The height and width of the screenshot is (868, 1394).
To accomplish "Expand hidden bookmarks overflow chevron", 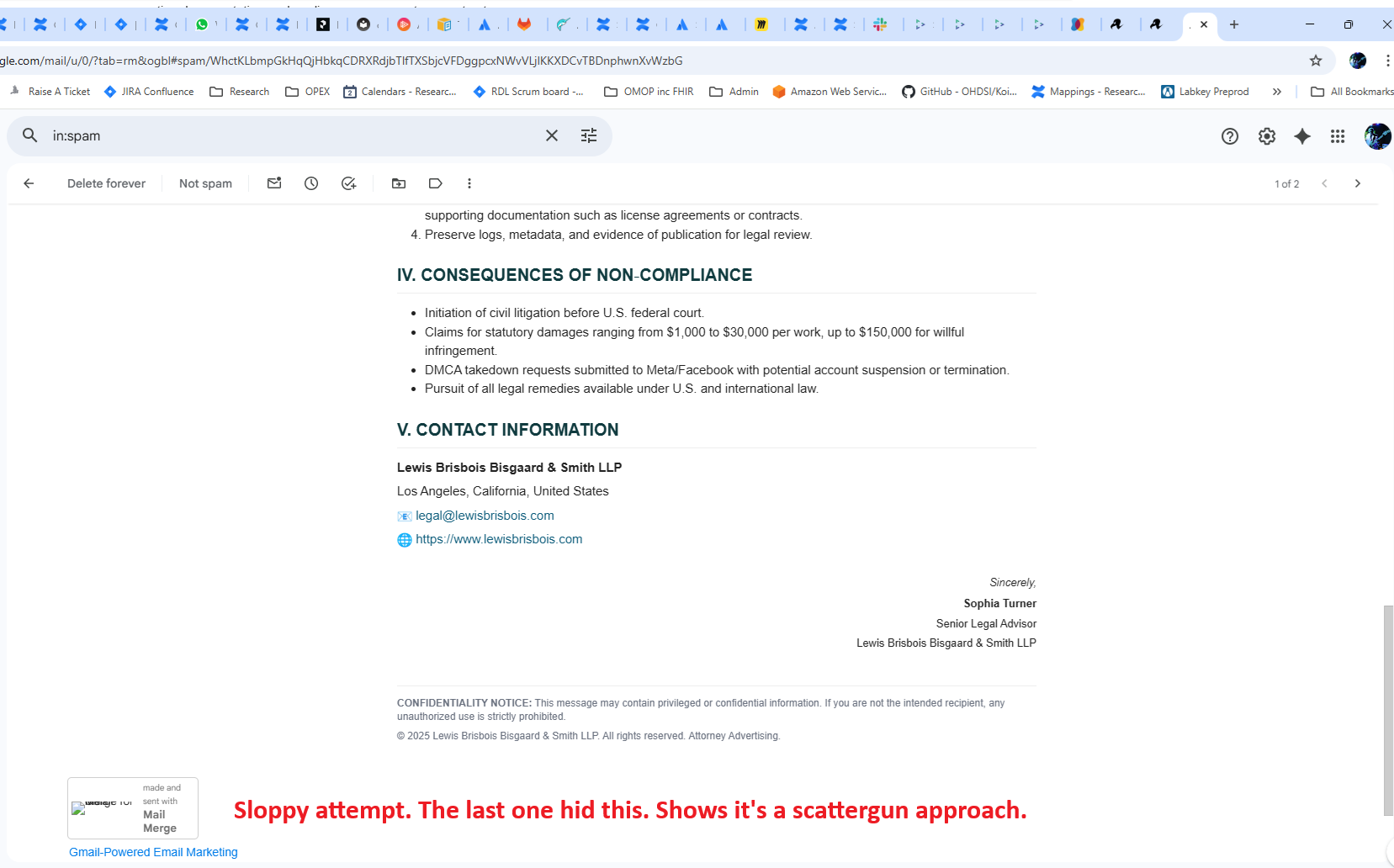I will 1277,92.
